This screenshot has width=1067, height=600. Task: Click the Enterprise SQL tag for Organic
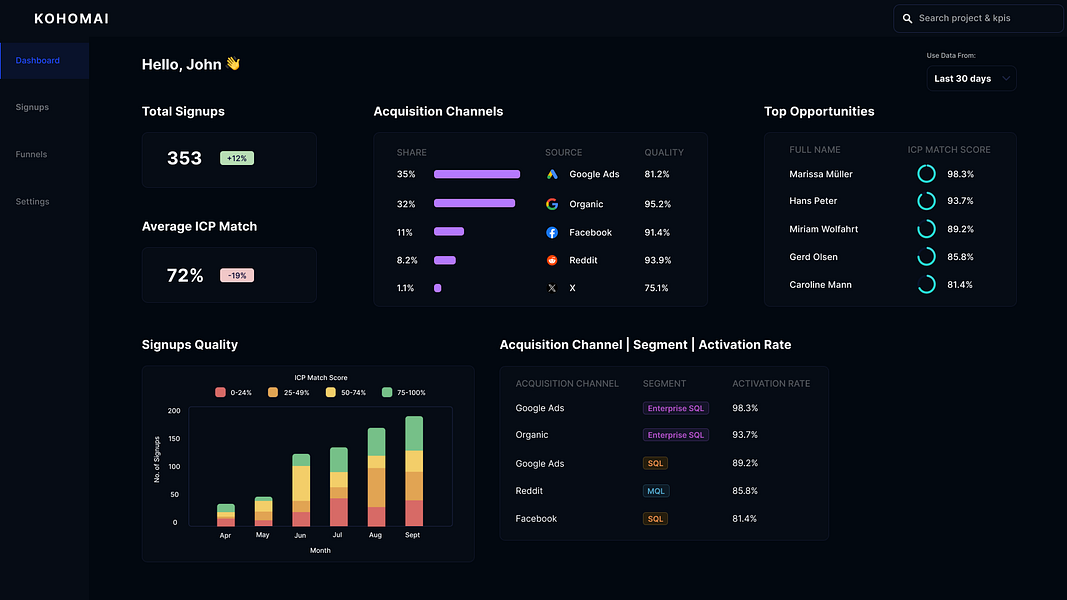coord(676,435)
